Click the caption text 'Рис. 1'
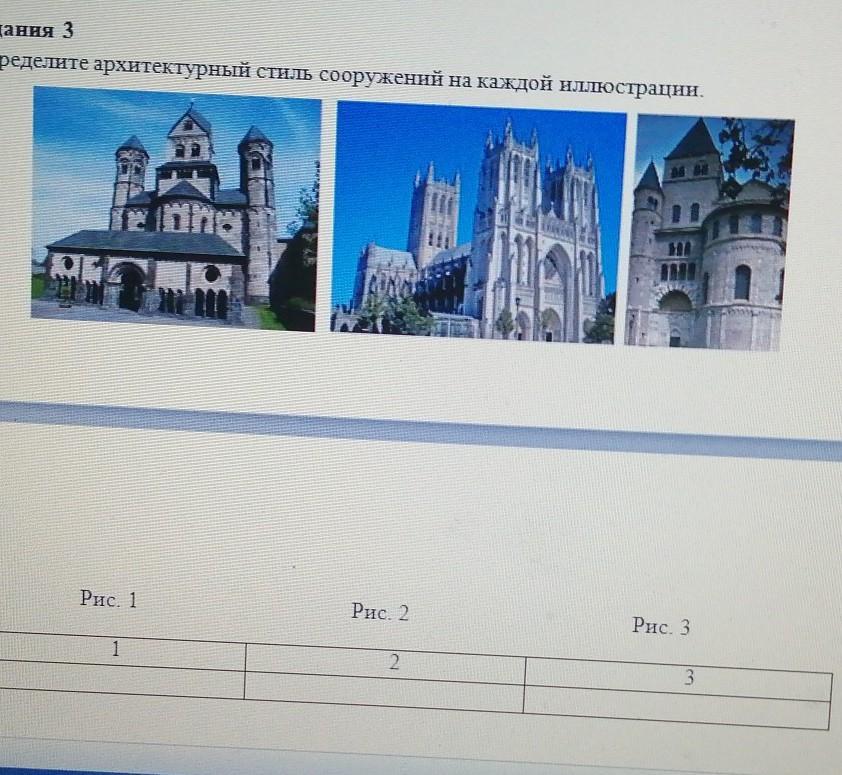This screenshot has height=775, width=842. point(108,599)
